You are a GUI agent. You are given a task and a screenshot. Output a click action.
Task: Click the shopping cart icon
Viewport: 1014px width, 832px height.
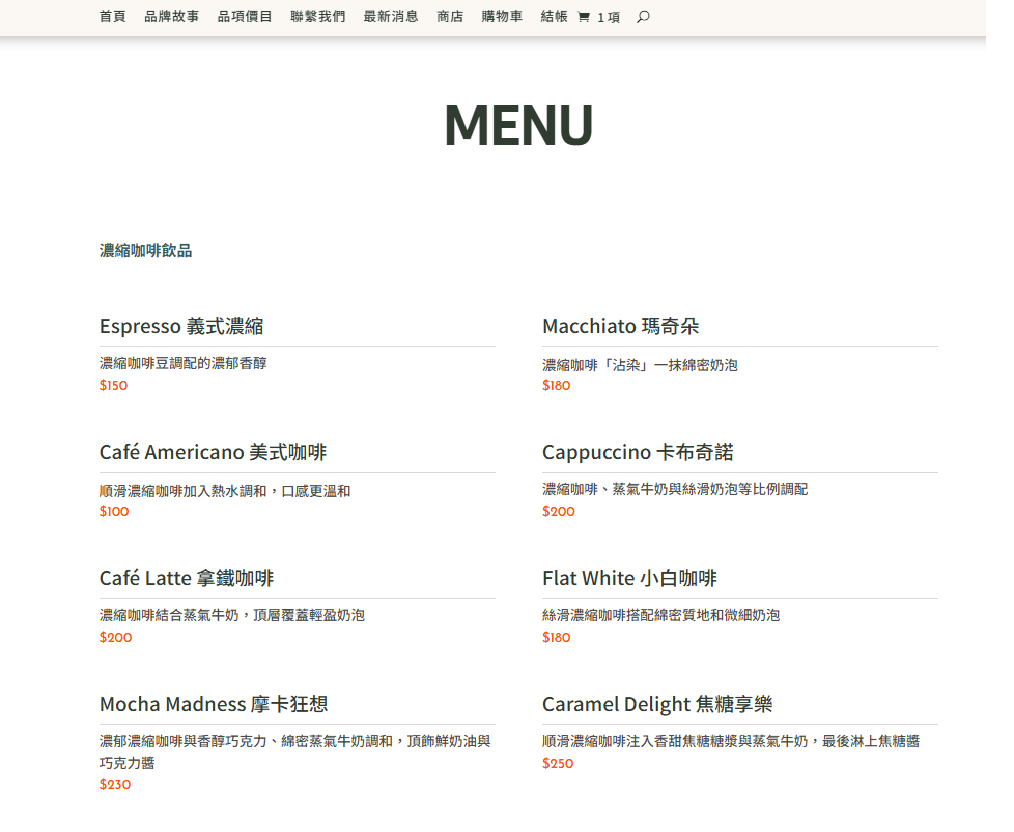point(583,17)
